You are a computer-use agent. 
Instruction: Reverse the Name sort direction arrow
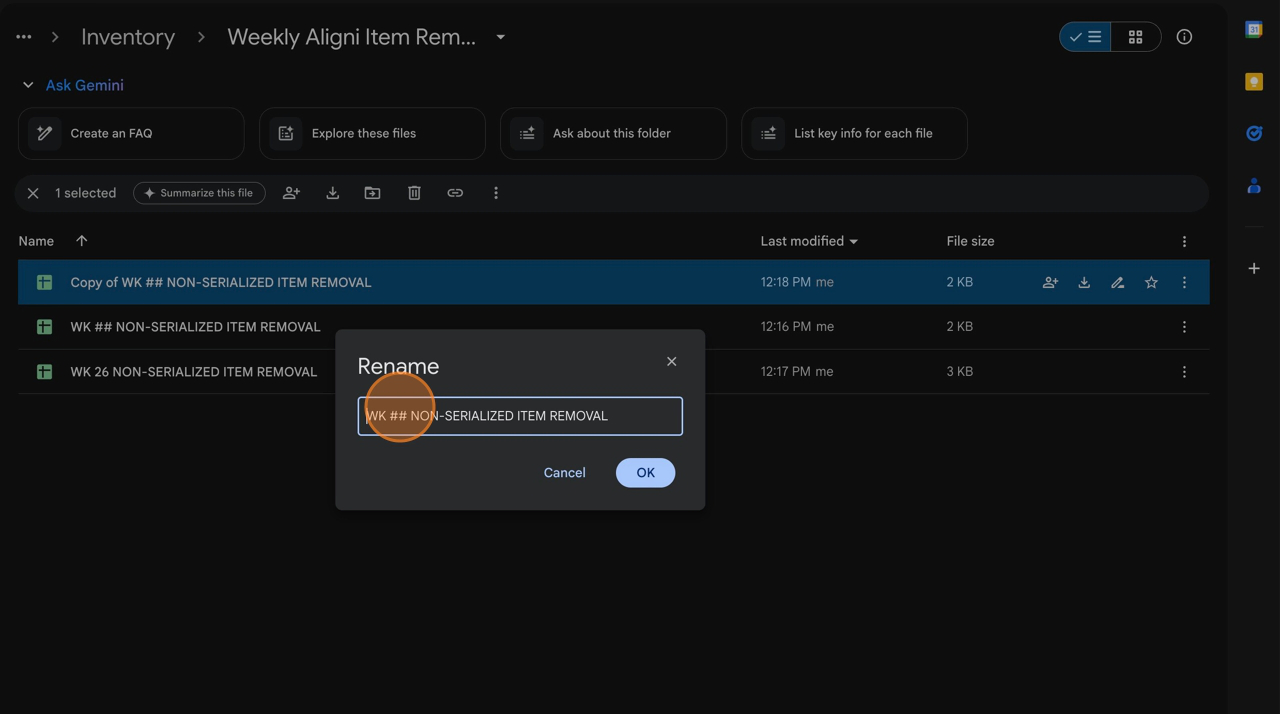(x=82, y=241)
